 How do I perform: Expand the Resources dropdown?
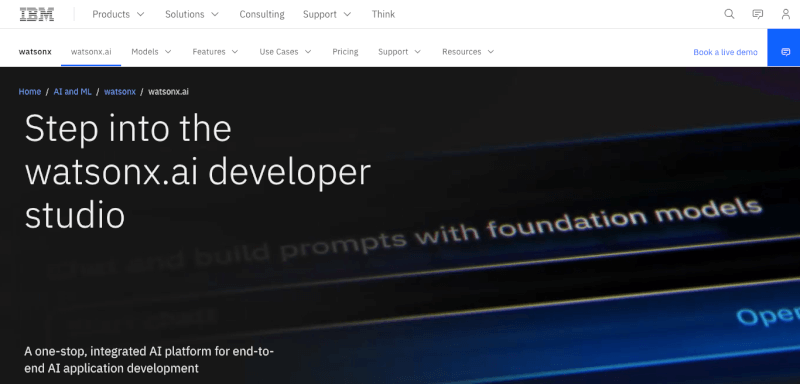click(x=468, y=52)
